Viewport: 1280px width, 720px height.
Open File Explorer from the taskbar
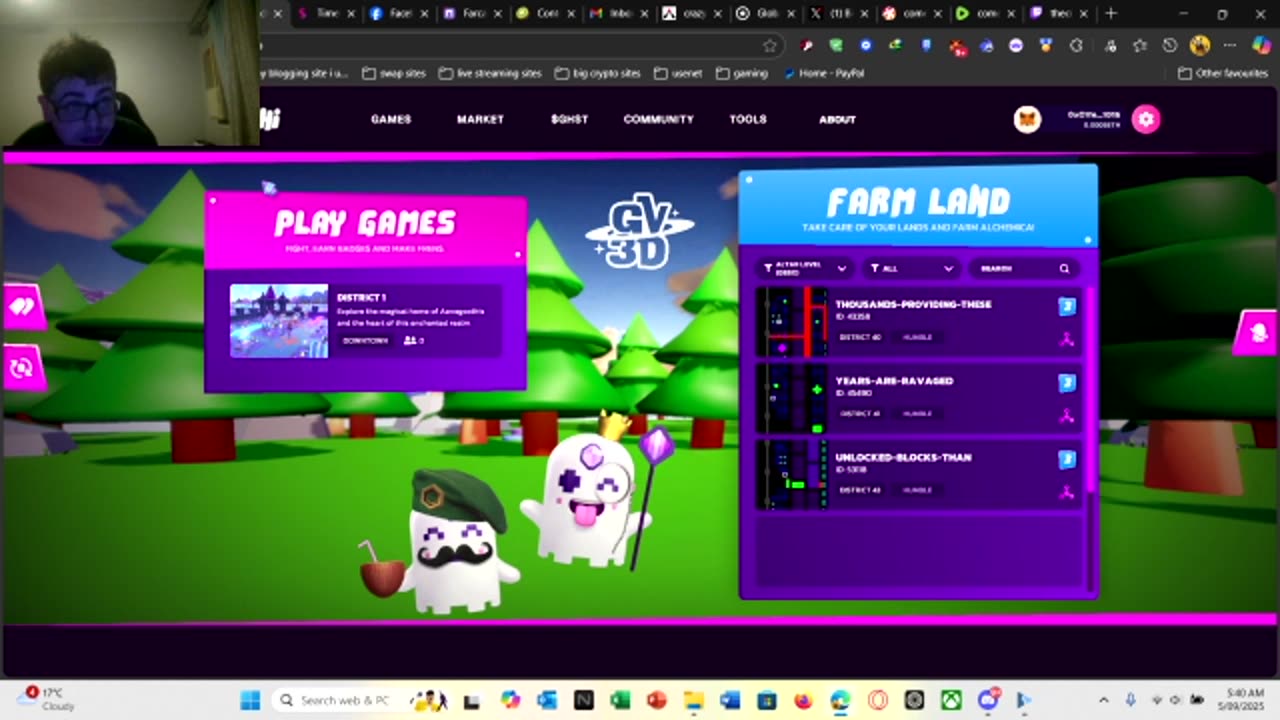pyautogui.click(x=693, y=700)
